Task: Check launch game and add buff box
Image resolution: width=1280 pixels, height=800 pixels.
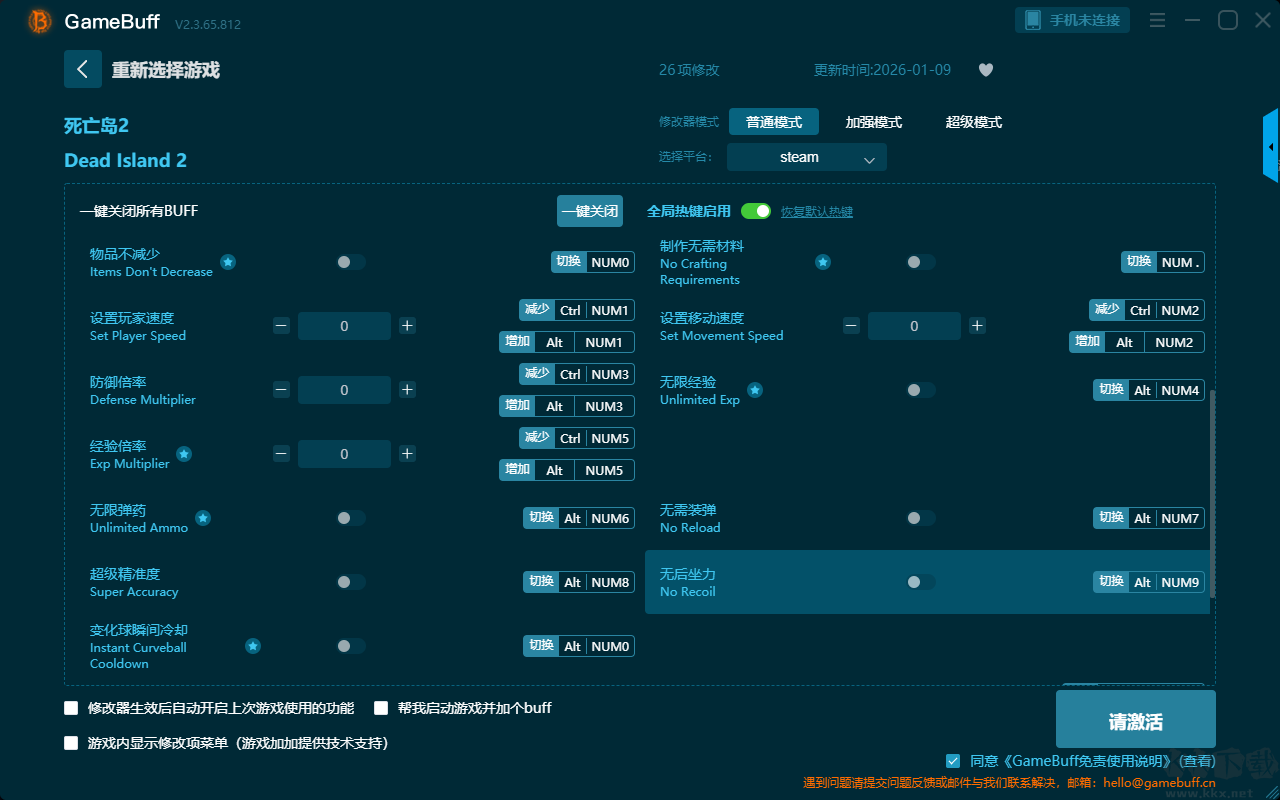Action: (x=381, y=708)
